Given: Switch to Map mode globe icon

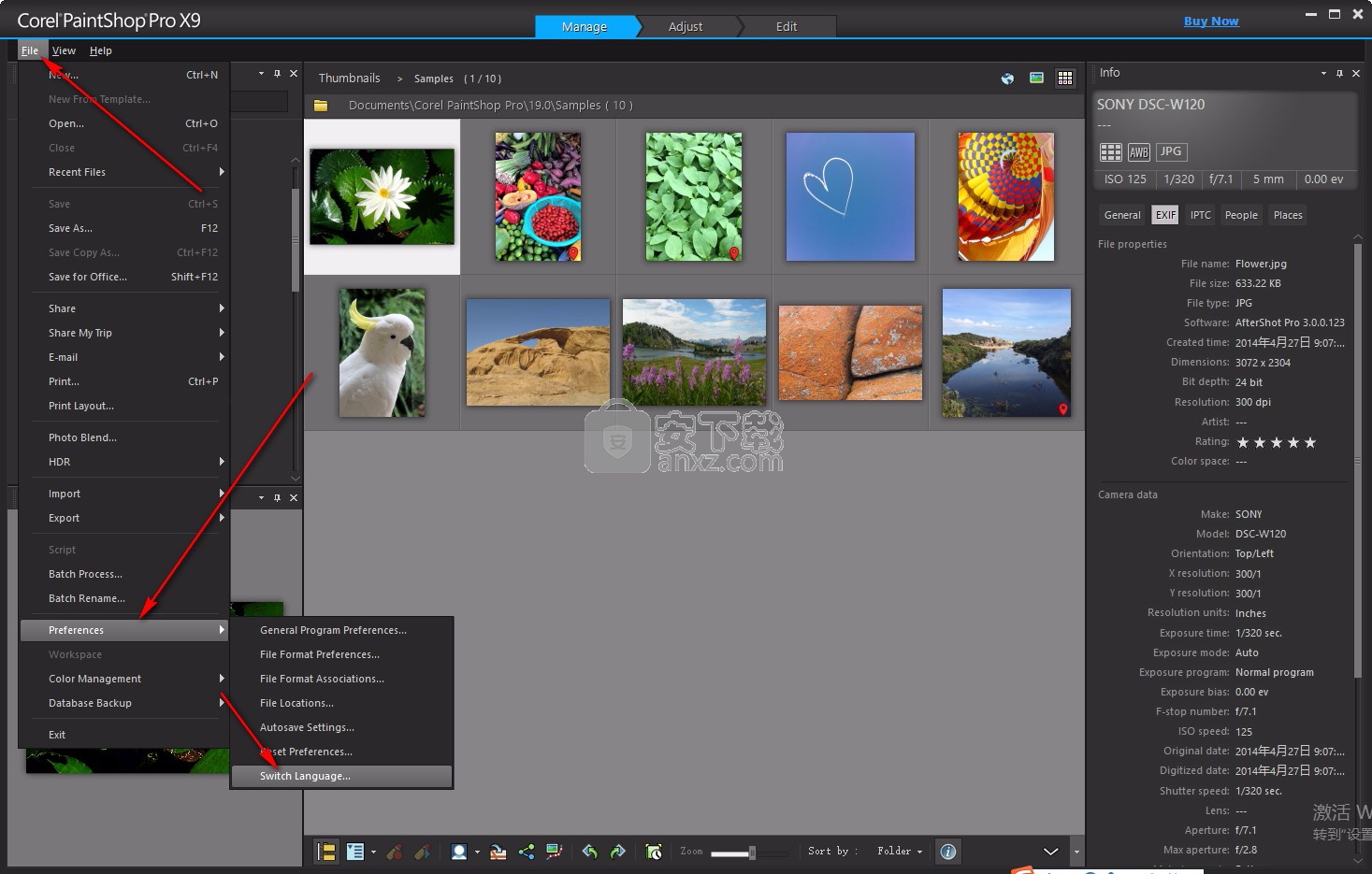Looking at the screenshot, I should coord(1007,79).
